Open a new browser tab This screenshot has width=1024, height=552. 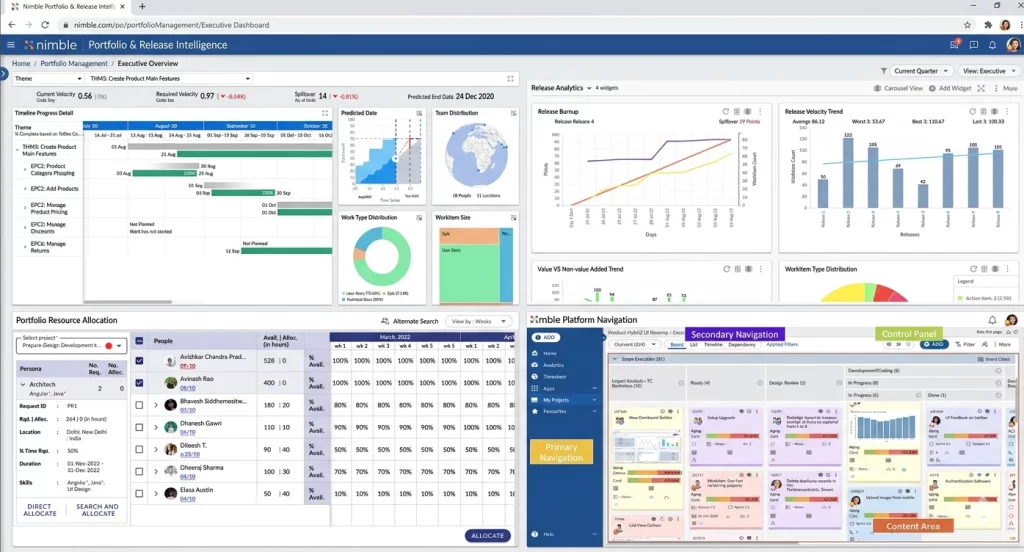point(142,7)
